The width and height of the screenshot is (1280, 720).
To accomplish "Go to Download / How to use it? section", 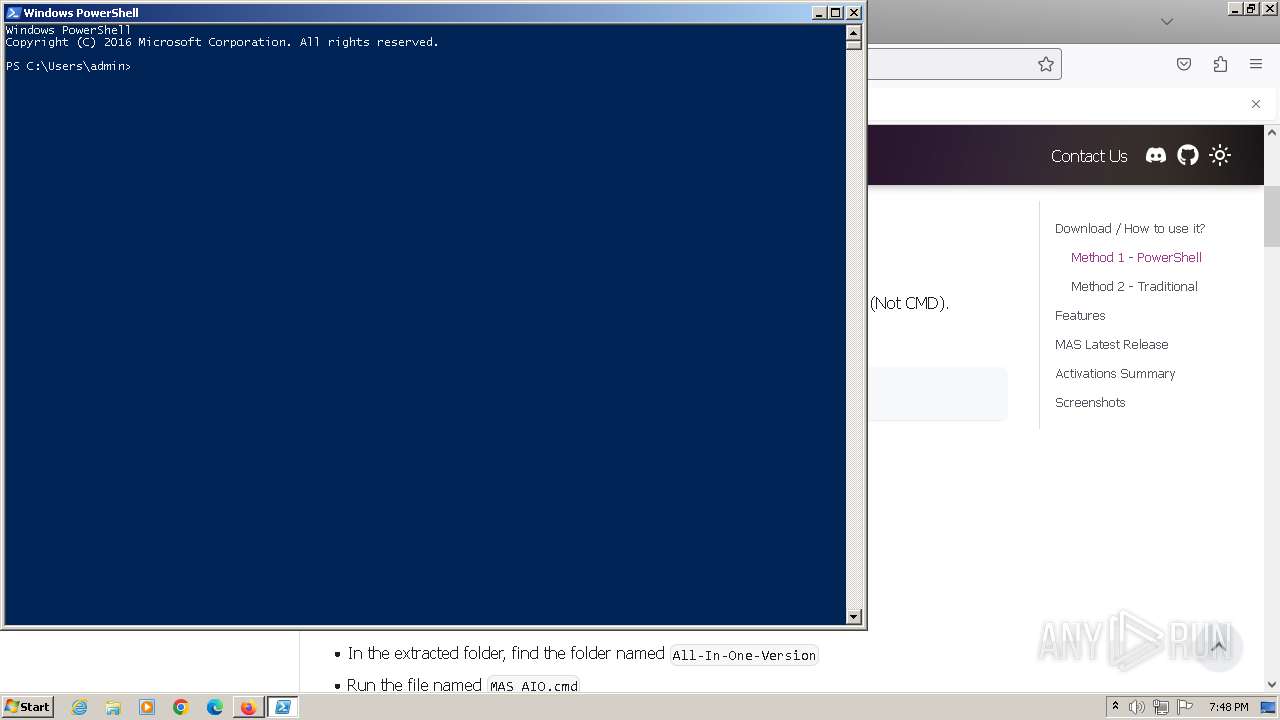I will (1130, 228).
